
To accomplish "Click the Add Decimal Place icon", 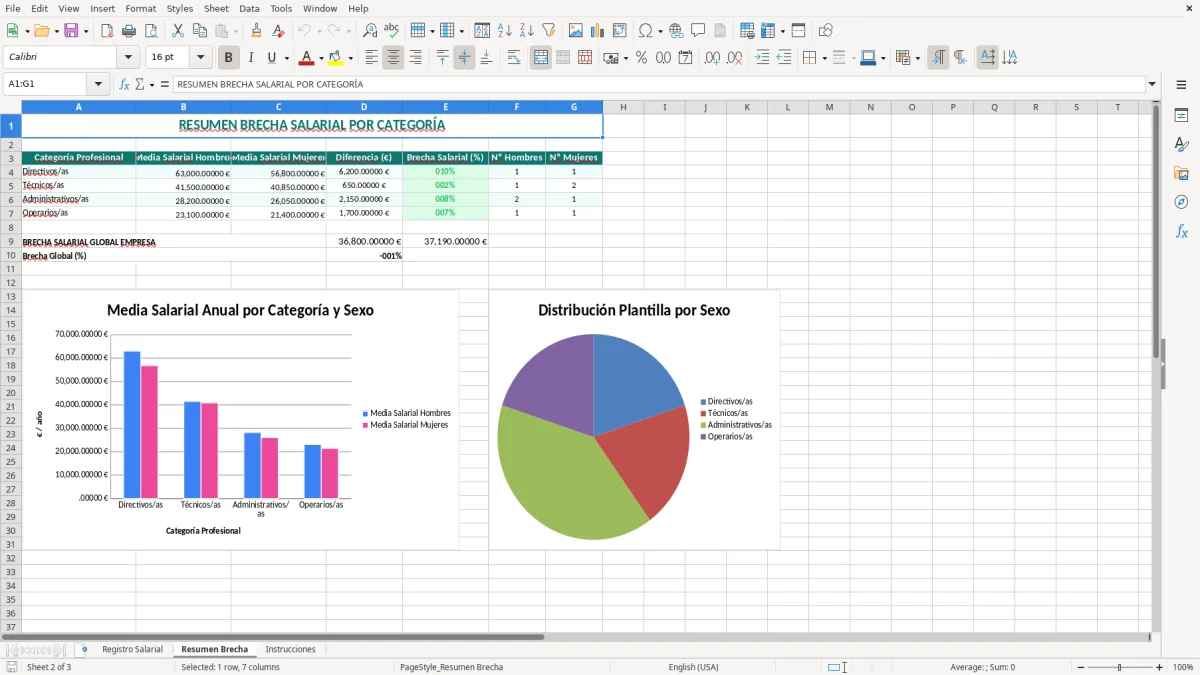I will point(712,58).
